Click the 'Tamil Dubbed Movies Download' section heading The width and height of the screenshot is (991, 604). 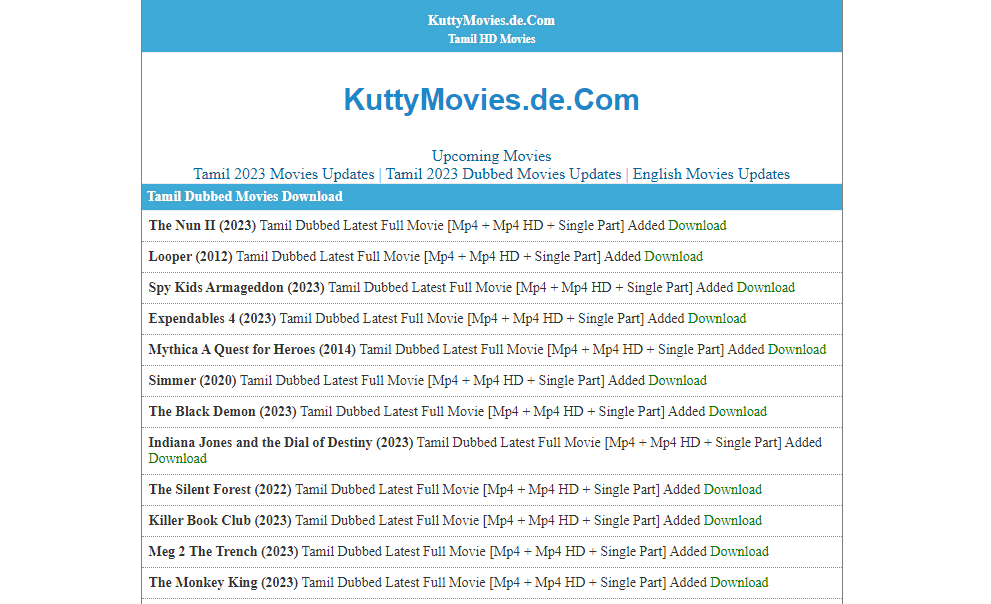coord(245,196)
